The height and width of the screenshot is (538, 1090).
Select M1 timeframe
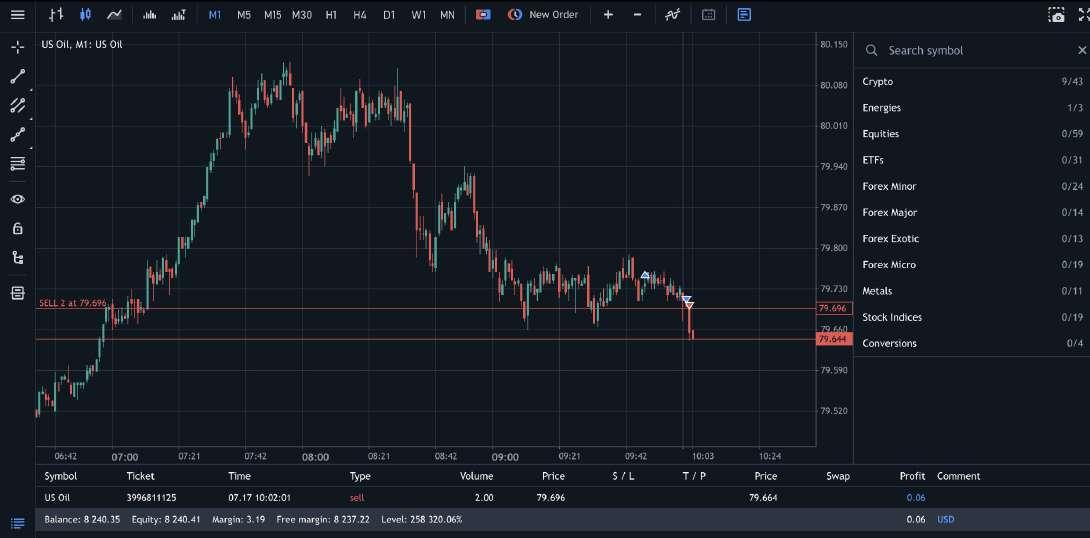(215, 15)
